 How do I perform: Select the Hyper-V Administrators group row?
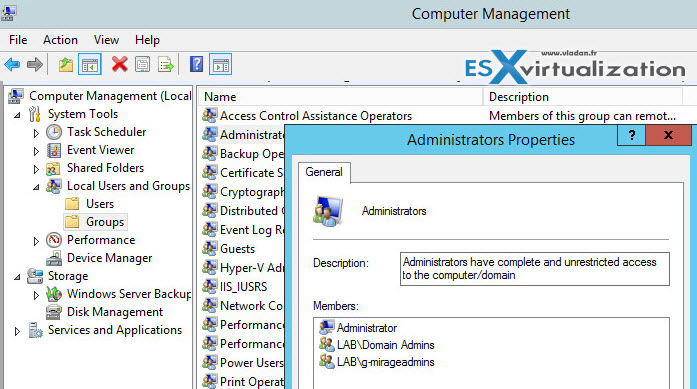pyautogui.click(x=252, y=268)
